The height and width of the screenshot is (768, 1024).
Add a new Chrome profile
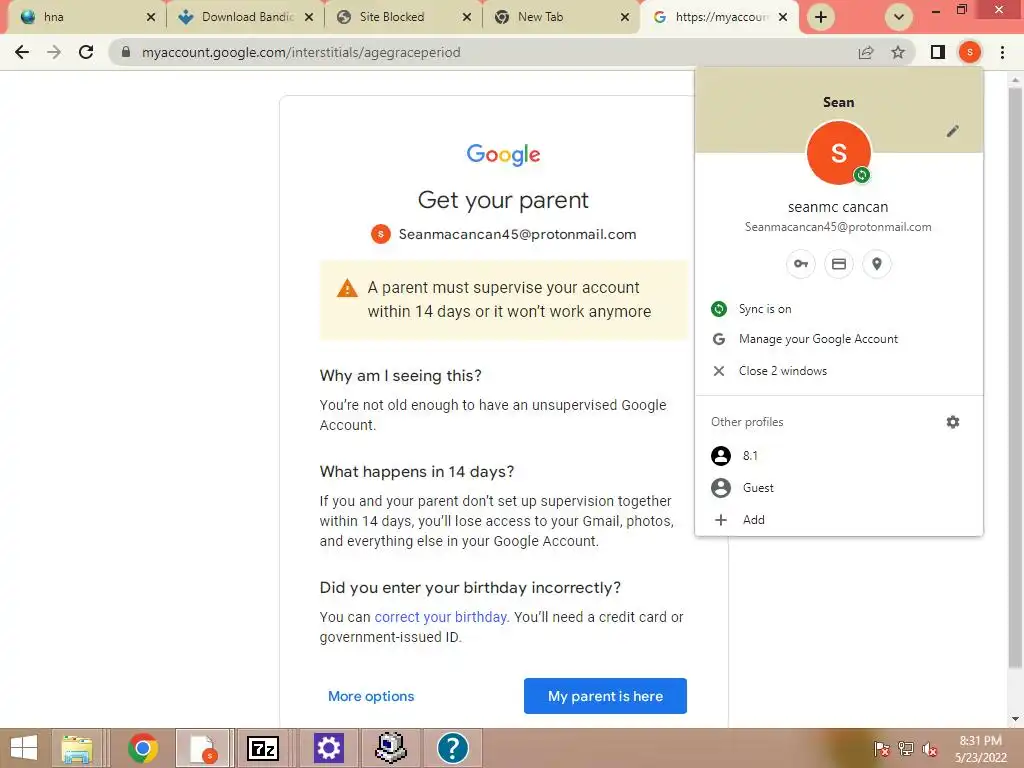coord(839,520)
